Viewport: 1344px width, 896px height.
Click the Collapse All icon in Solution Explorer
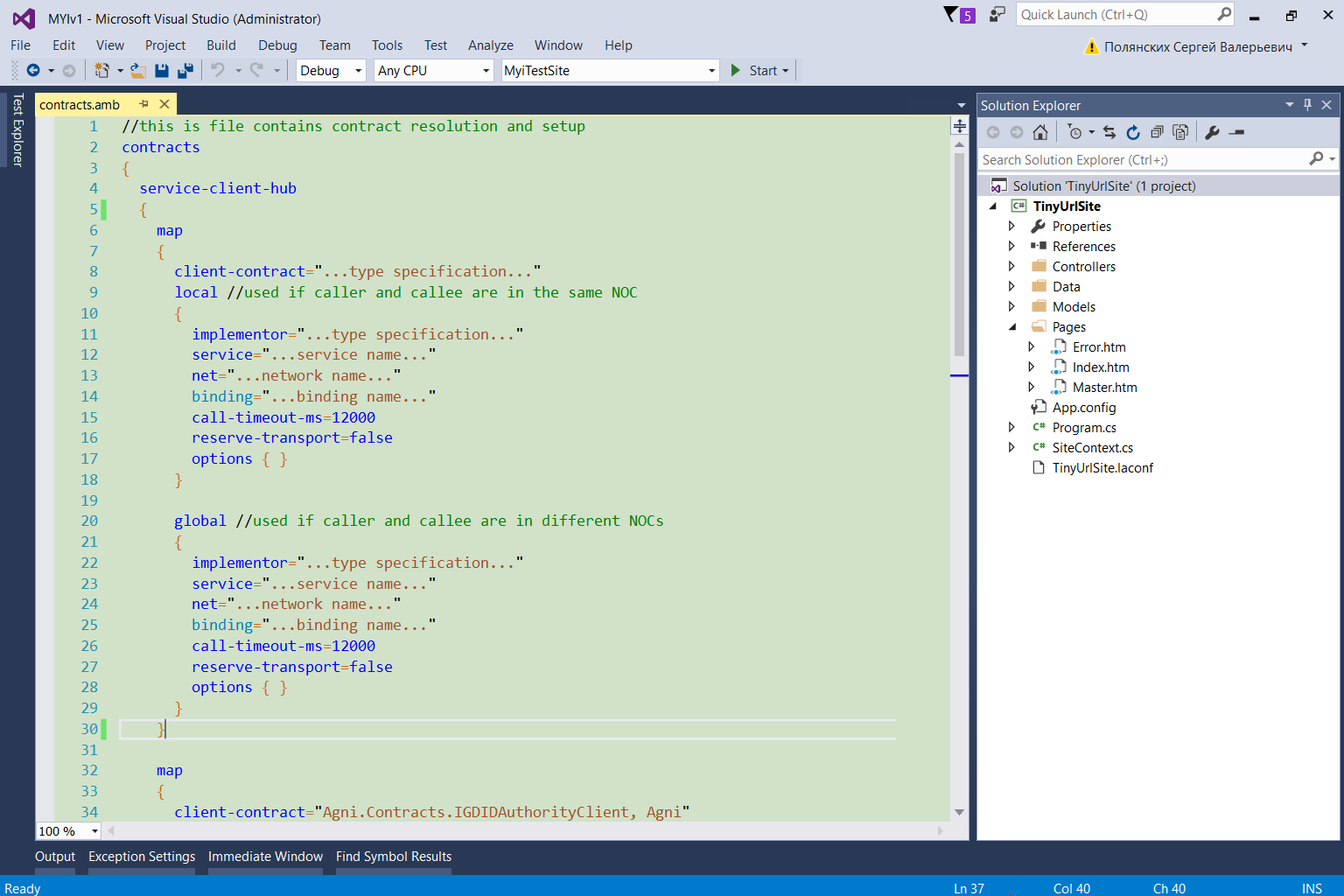pos(1157,132)
